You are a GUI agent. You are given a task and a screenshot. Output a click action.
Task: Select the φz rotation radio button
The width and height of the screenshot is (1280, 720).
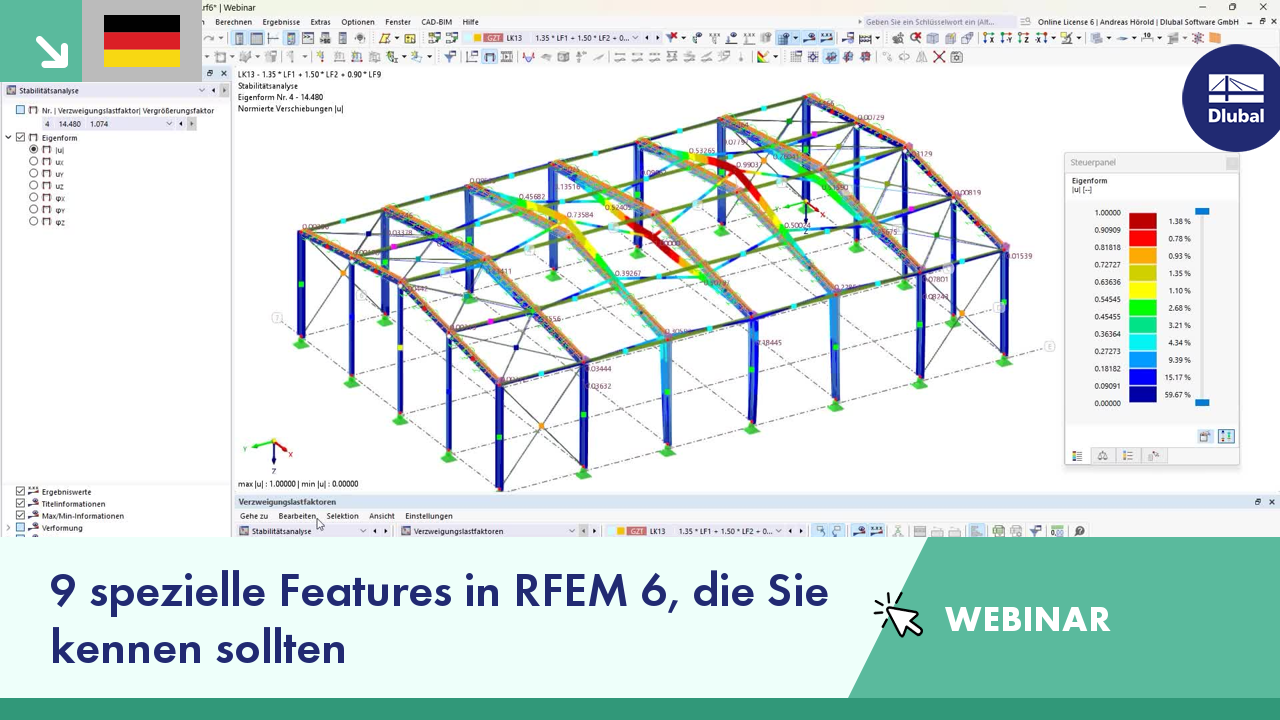point(33,221)
